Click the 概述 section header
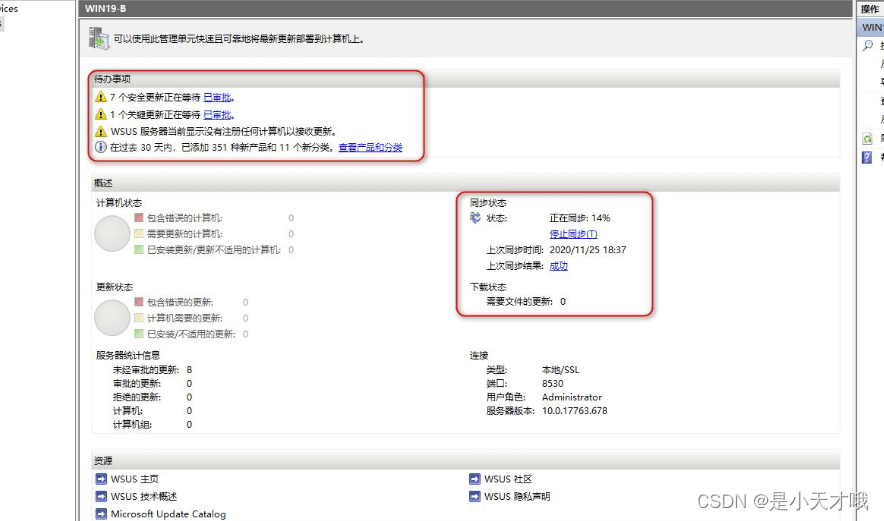The image size is (884, 521). pyautogui.click(x=465, y=183)
